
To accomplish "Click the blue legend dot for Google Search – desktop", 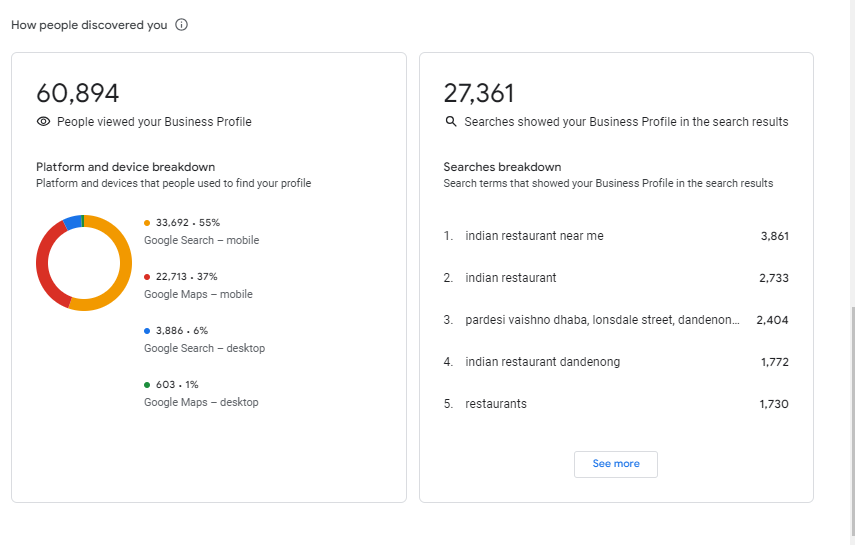I will 147,331.
